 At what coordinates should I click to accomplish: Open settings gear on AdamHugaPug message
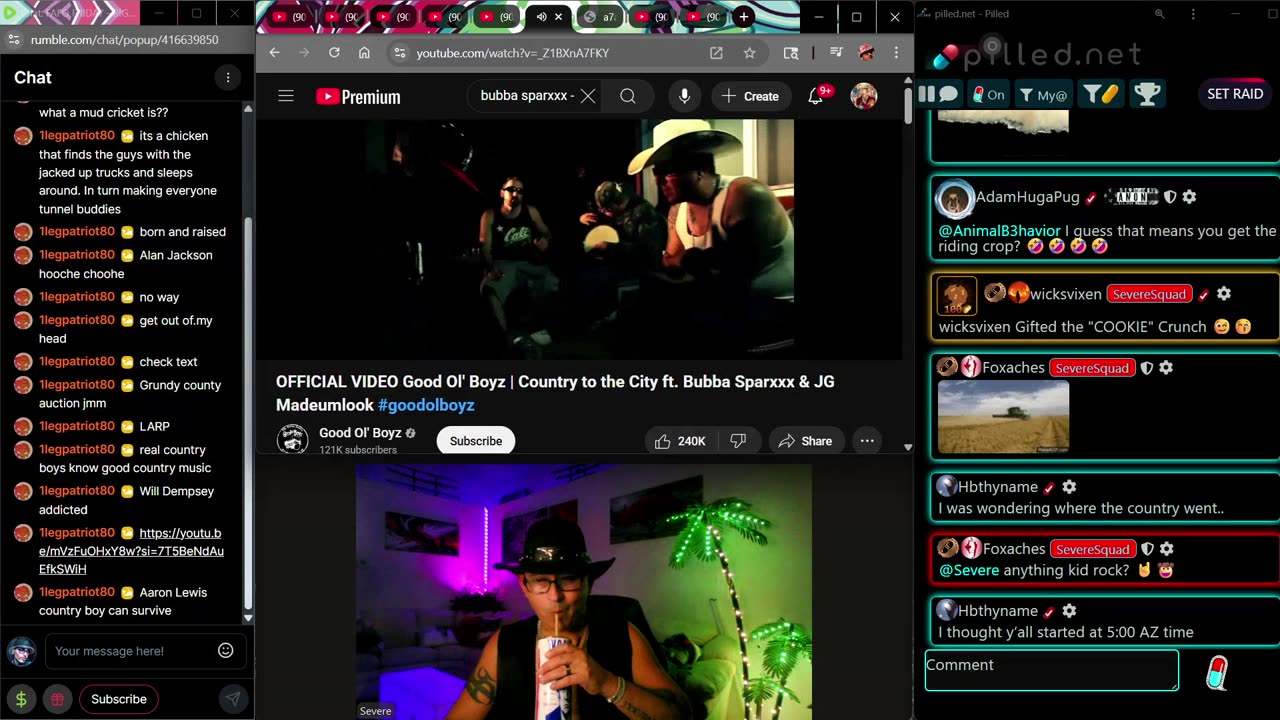point(1189,197)
